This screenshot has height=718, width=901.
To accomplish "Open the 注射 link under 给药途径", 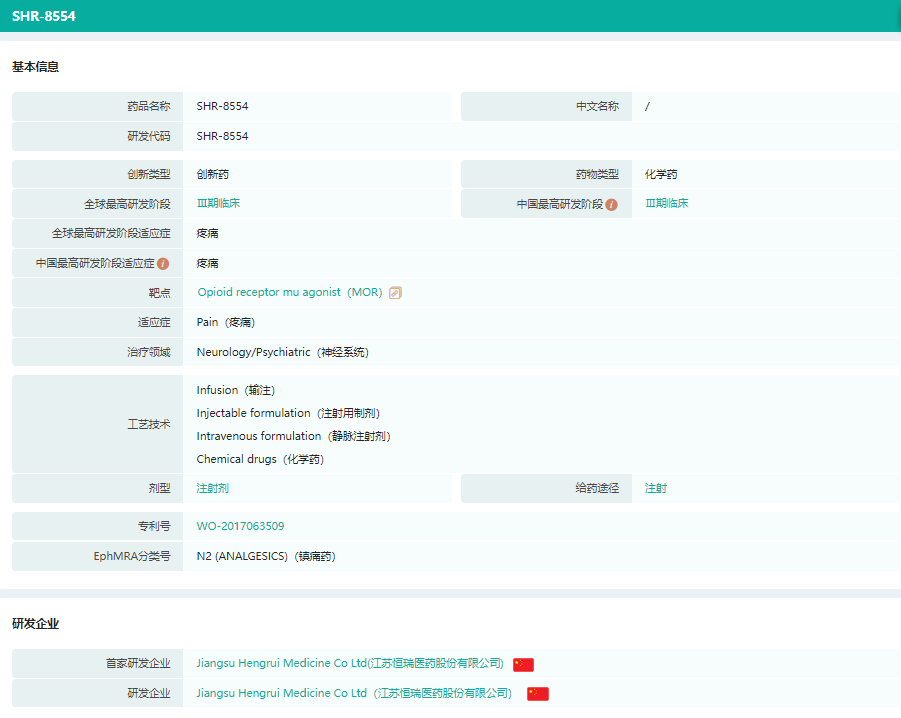I will [x=655, y=488].
